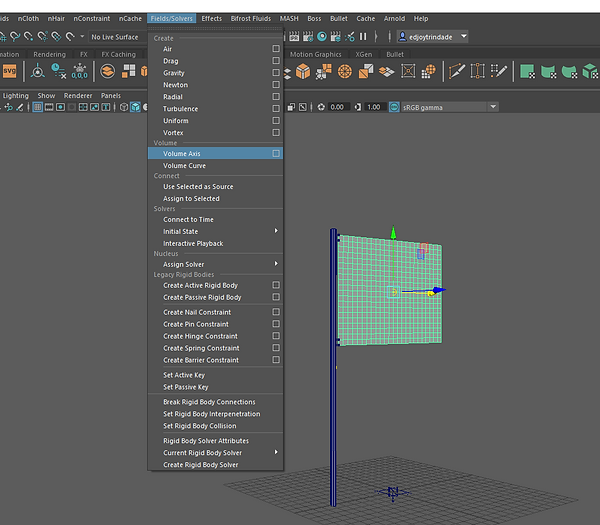Select the polygon pen draw shelf icon
This screenshot has width=600, height=525.
pyautogui.click(x=457, y=71)
